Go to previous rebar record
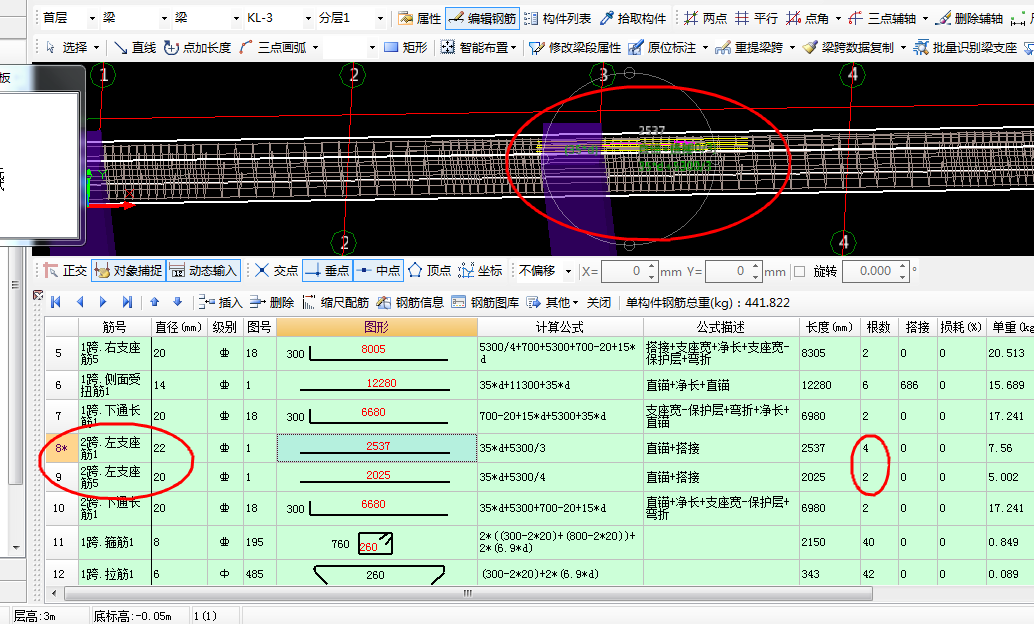The width and height of the screenshot is (1034, 624). pyautogui.click(x=80, y=302)
